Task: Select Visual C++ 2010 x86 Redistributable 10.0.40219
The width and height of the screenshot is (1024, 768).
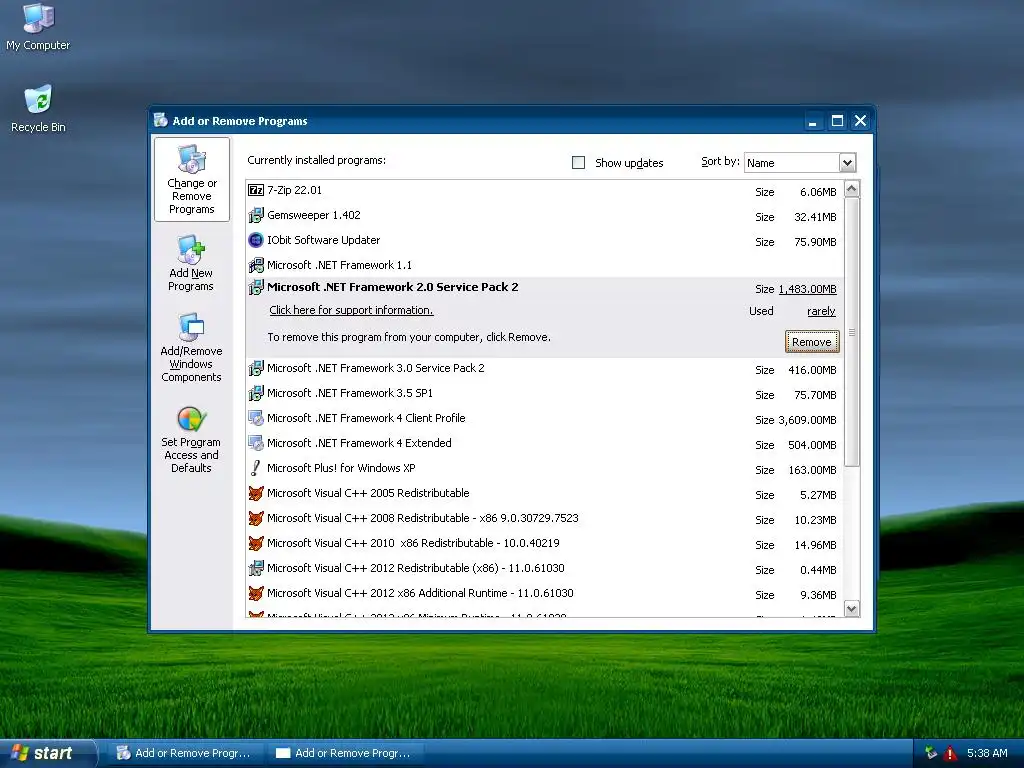Action: [x=545, y=543]
